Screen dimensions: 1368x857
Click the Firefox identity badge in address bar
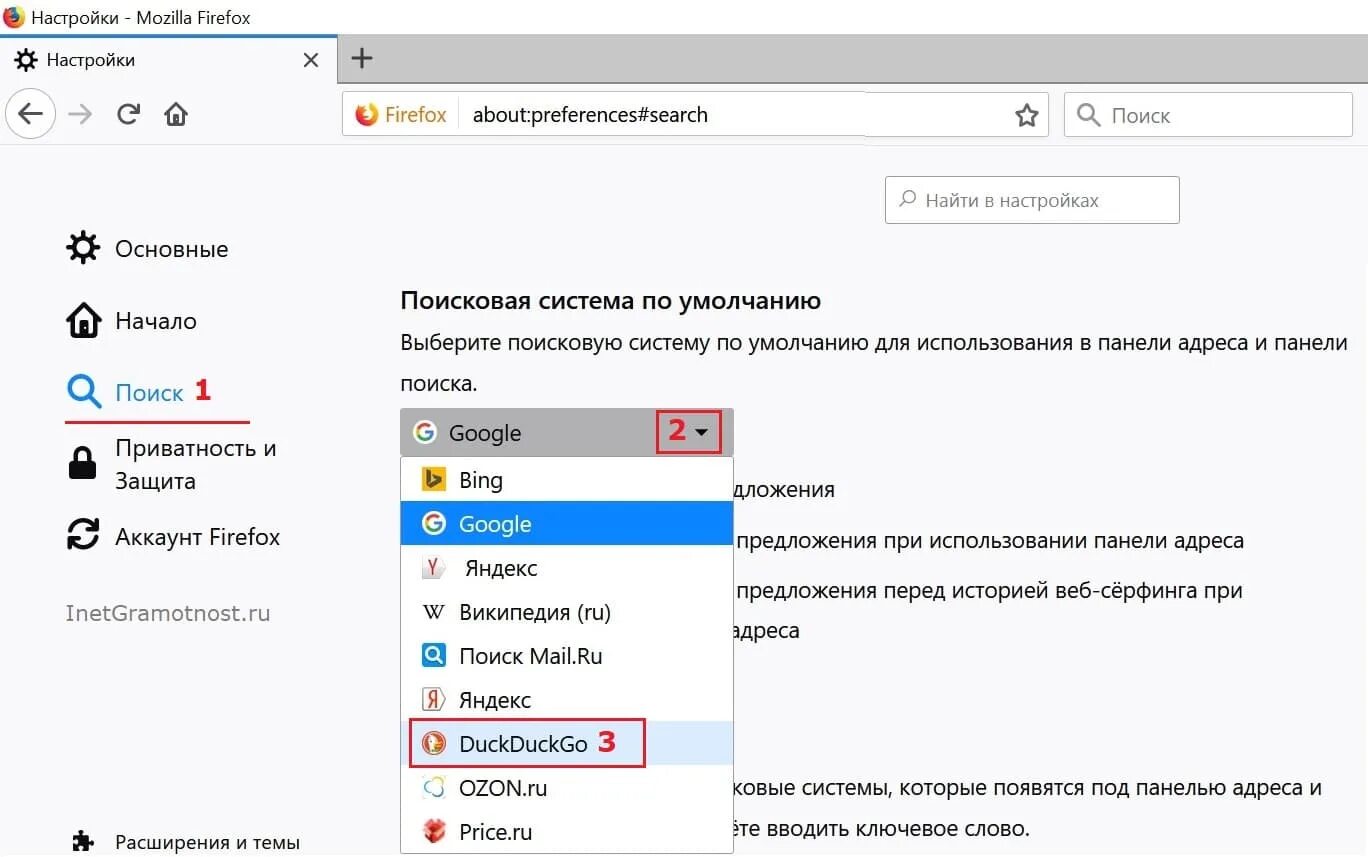[401, 115]
